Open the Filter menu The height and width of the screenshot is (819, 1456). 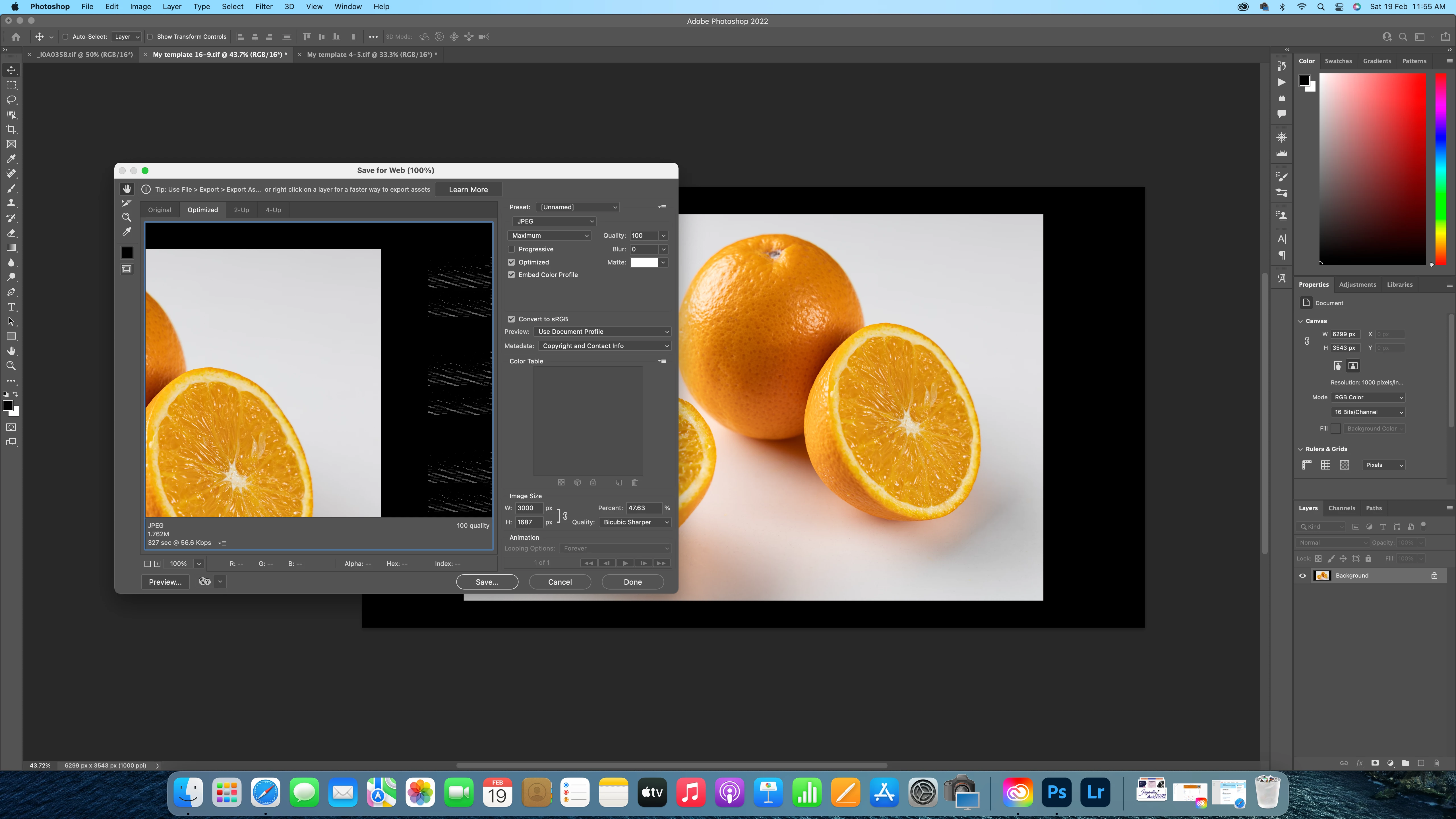[x=264, y=7]
